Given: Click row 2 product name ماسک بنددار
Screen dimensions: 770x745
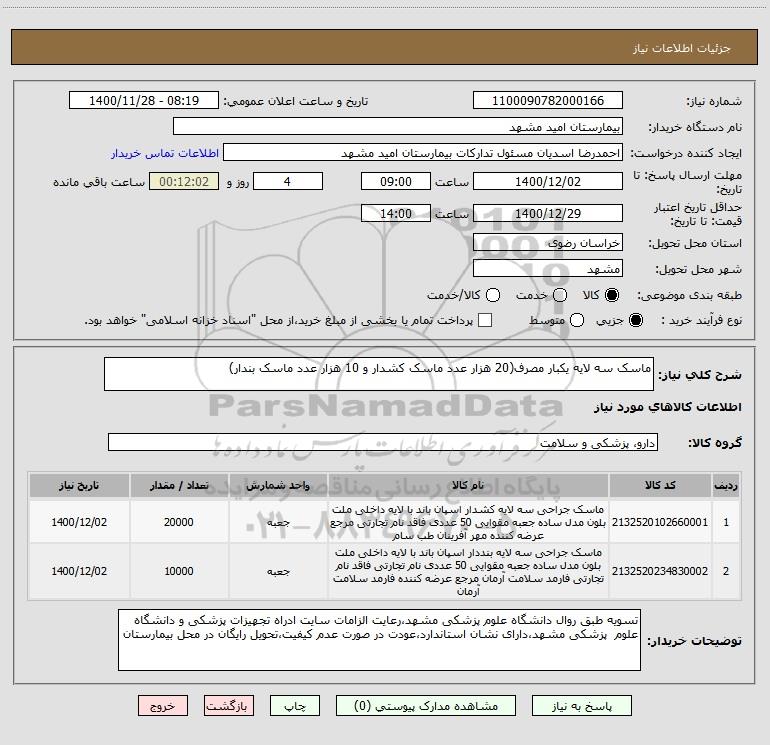Looking at the screenshot, I should pyautogui.click(x=468, y=572).
